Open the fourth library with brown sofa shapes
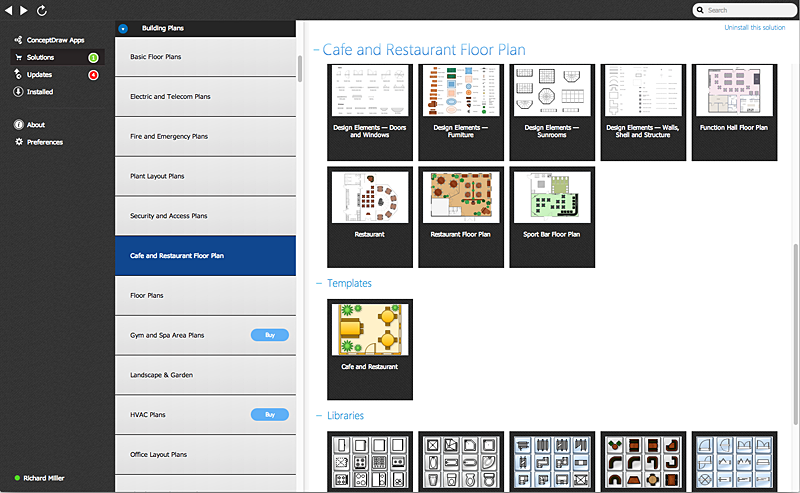Screen dimensions: 800x493 643,462
